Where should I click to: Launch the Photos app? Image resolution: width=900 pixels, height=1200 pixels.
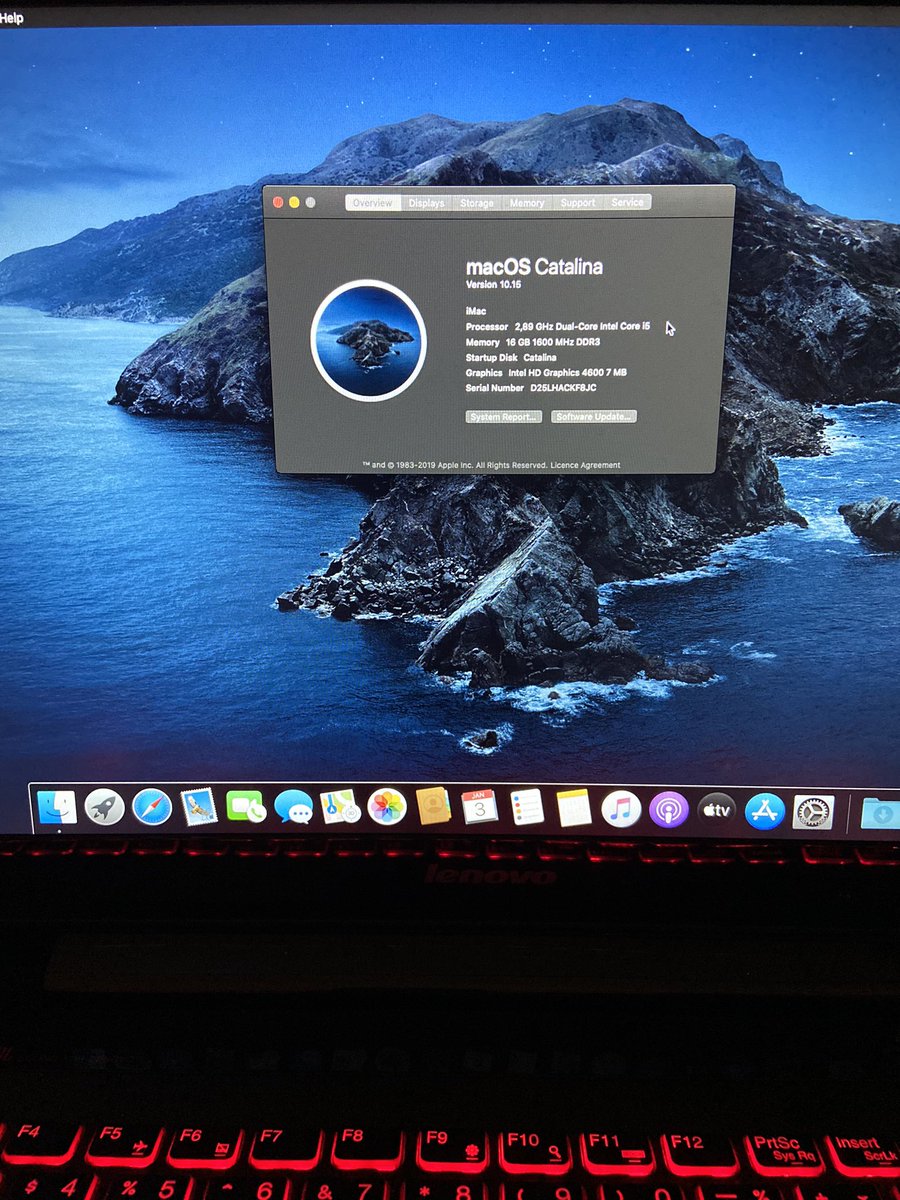tap(387, 806)
